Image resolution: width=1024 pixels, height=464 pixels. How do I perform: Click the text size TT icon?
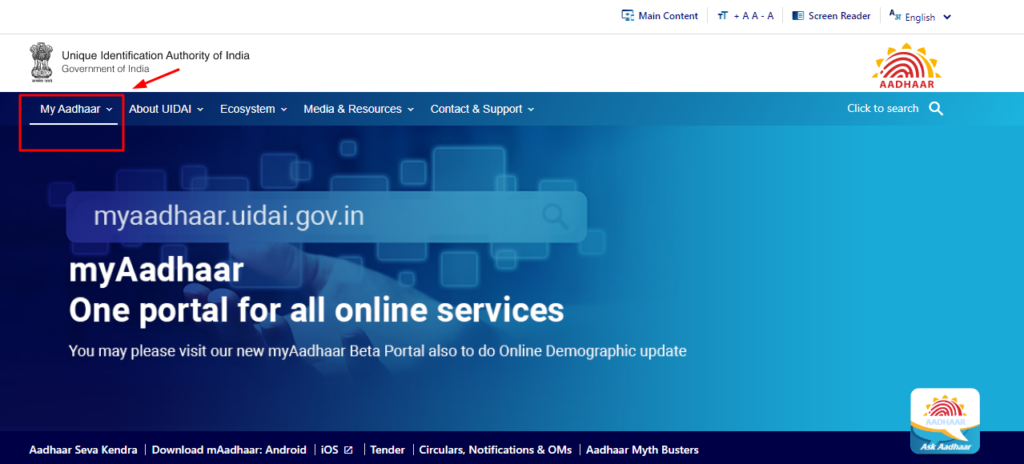point(722,16)
